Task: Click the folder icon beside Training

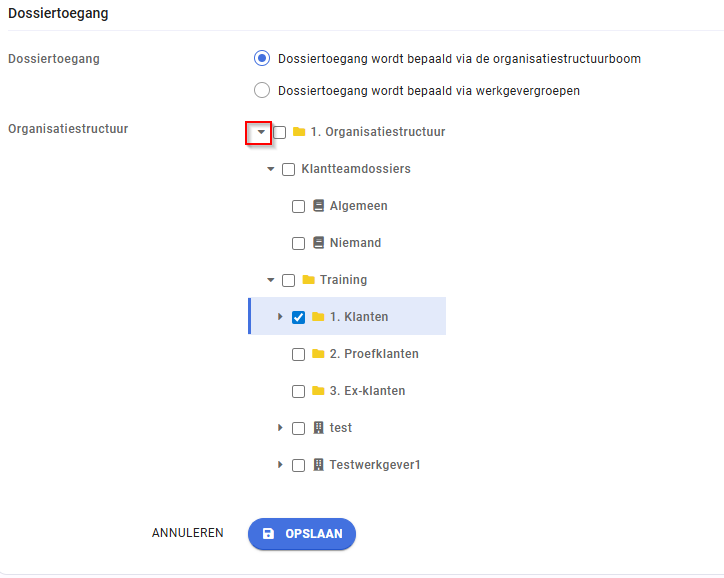Action: point(308,280)
